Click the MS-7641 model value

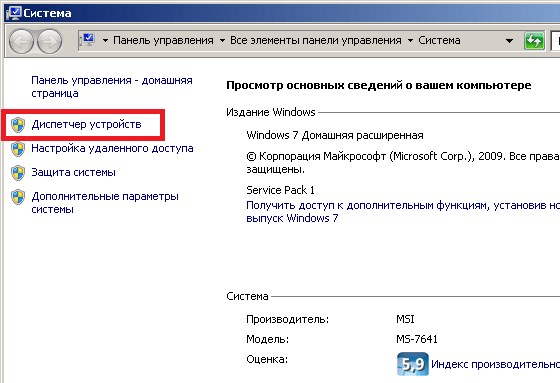tap(417, 339)
